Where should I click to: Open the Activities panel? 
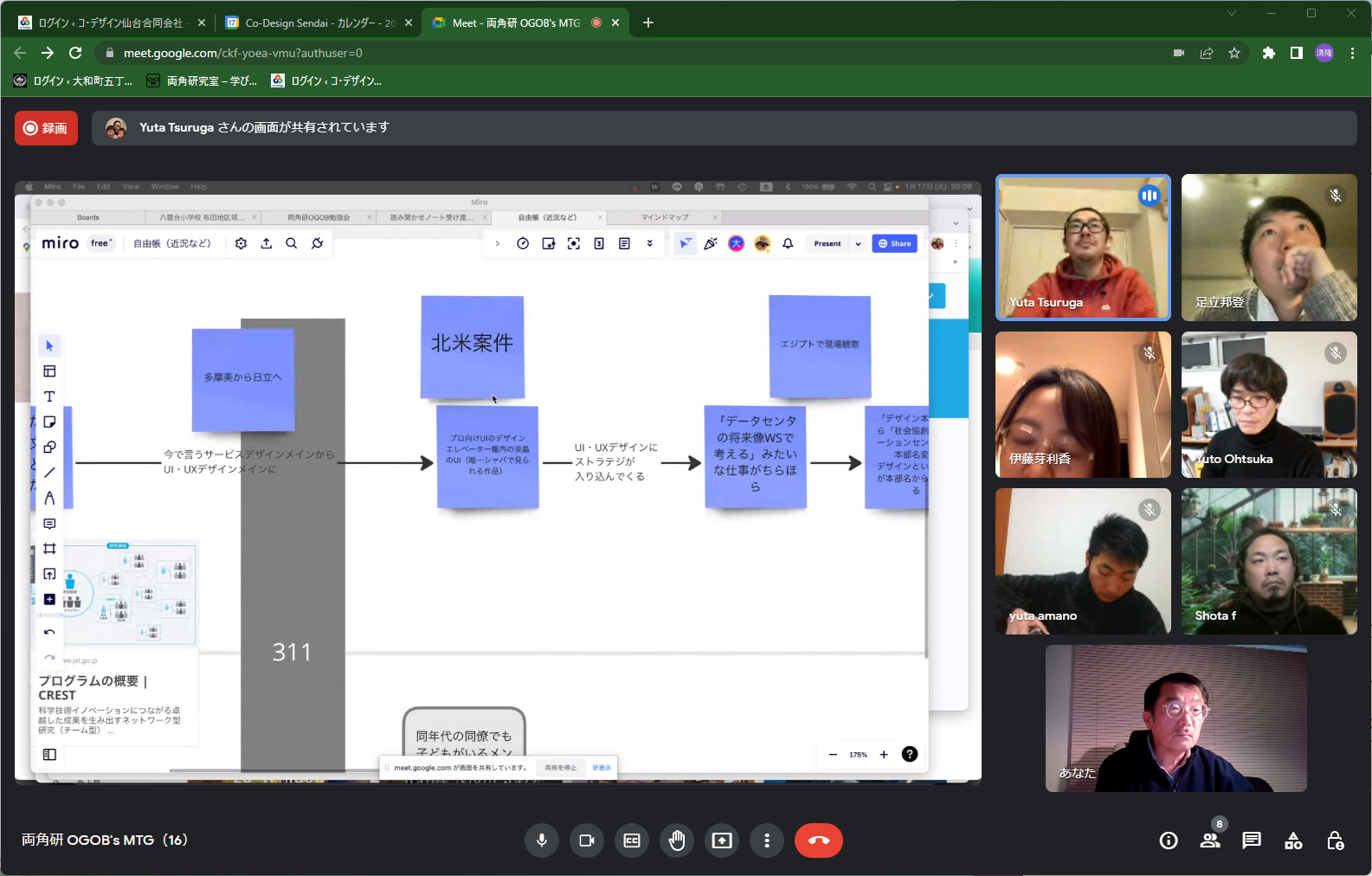[x=1293, y=841]
